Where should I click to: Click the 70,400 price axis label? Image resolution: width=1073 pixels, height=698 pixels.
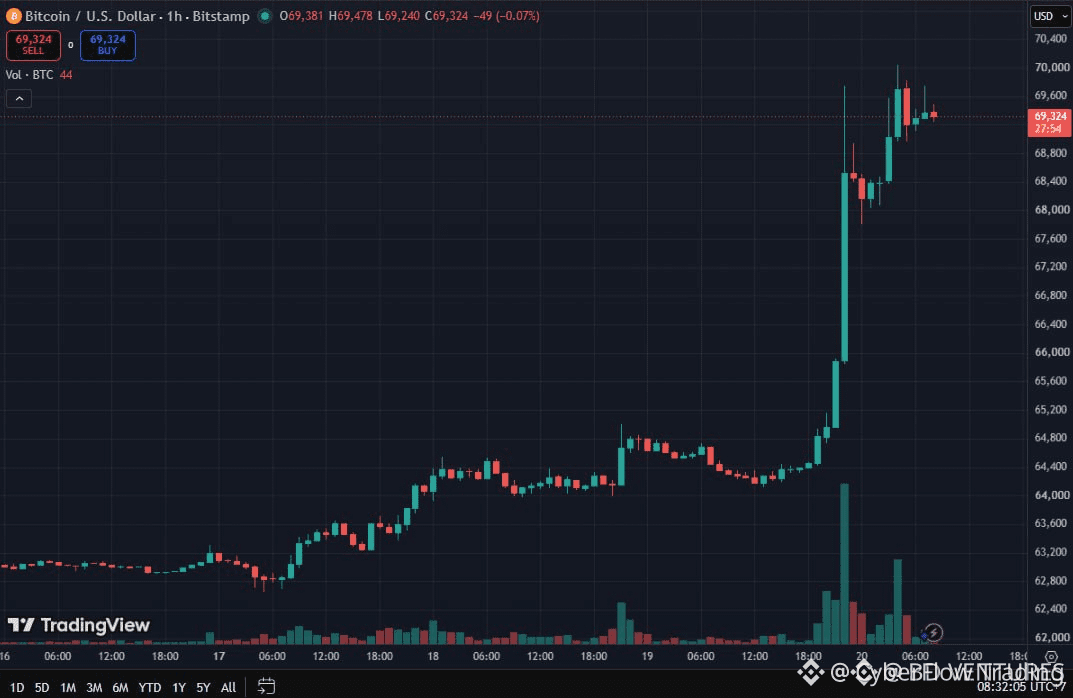coord(1050,39)
